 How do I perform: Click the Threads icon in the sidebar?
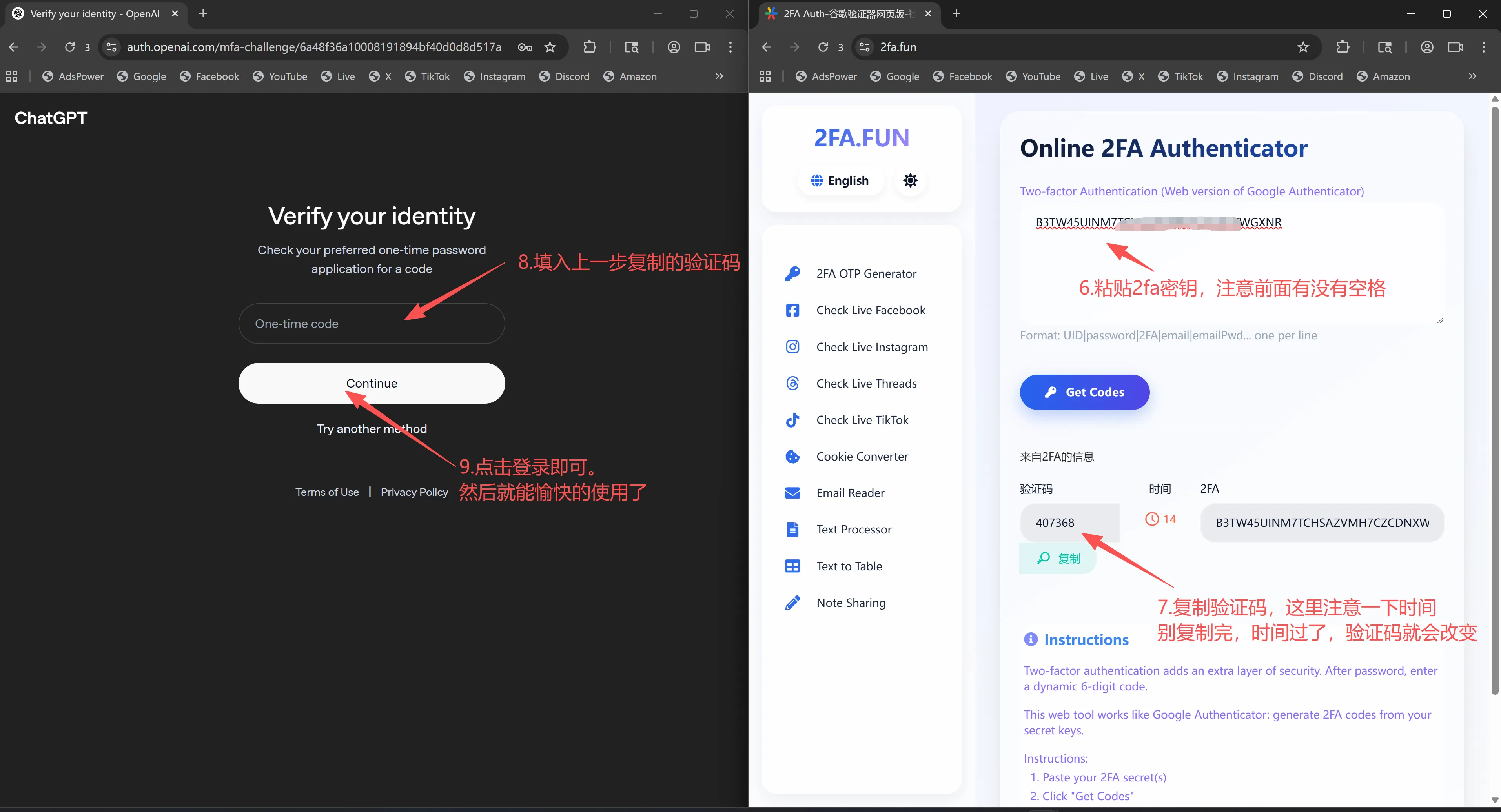coord(792,383)
